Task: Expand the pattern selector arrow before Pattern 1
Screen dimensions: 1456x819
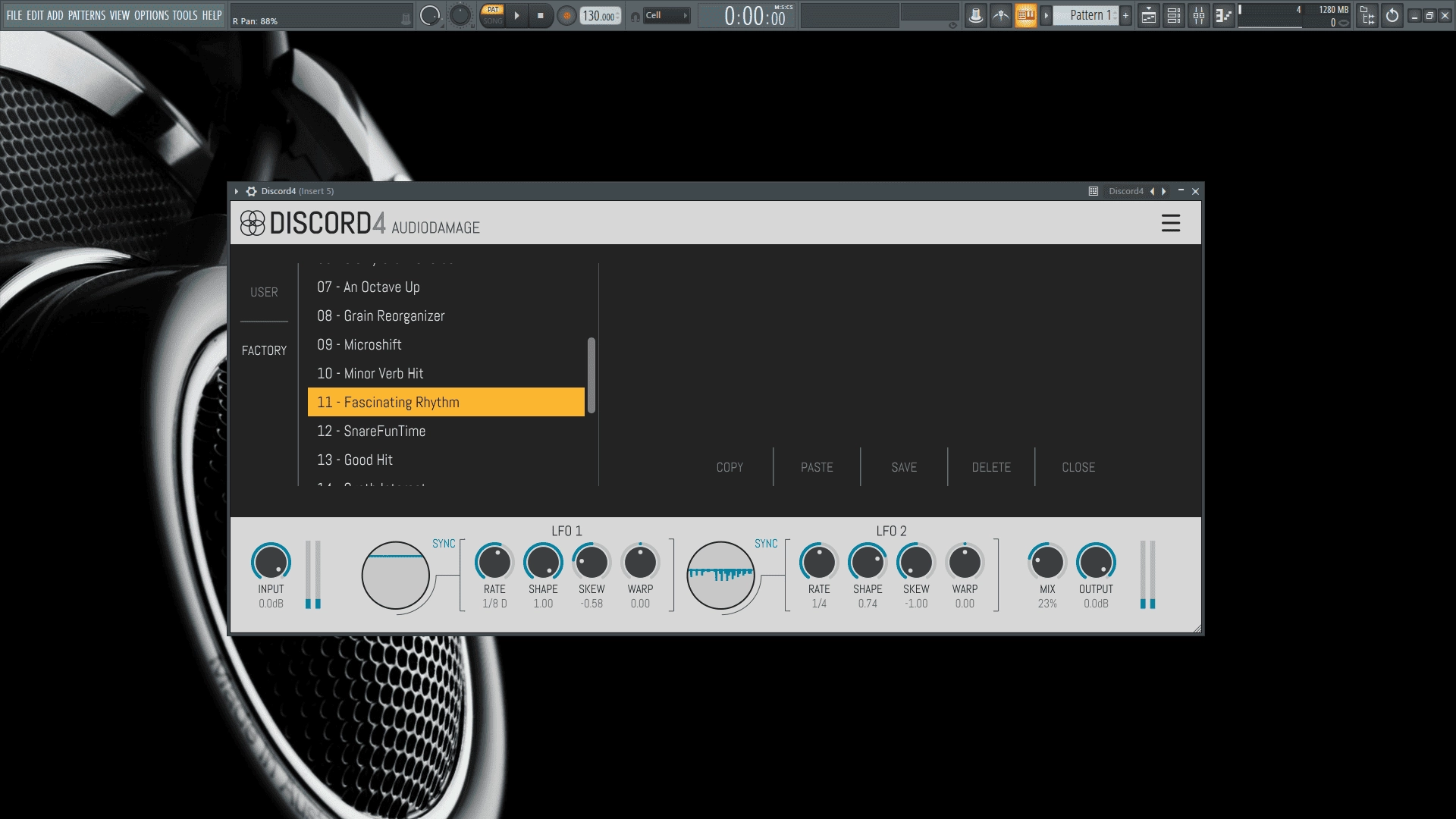Action: 1046,15
